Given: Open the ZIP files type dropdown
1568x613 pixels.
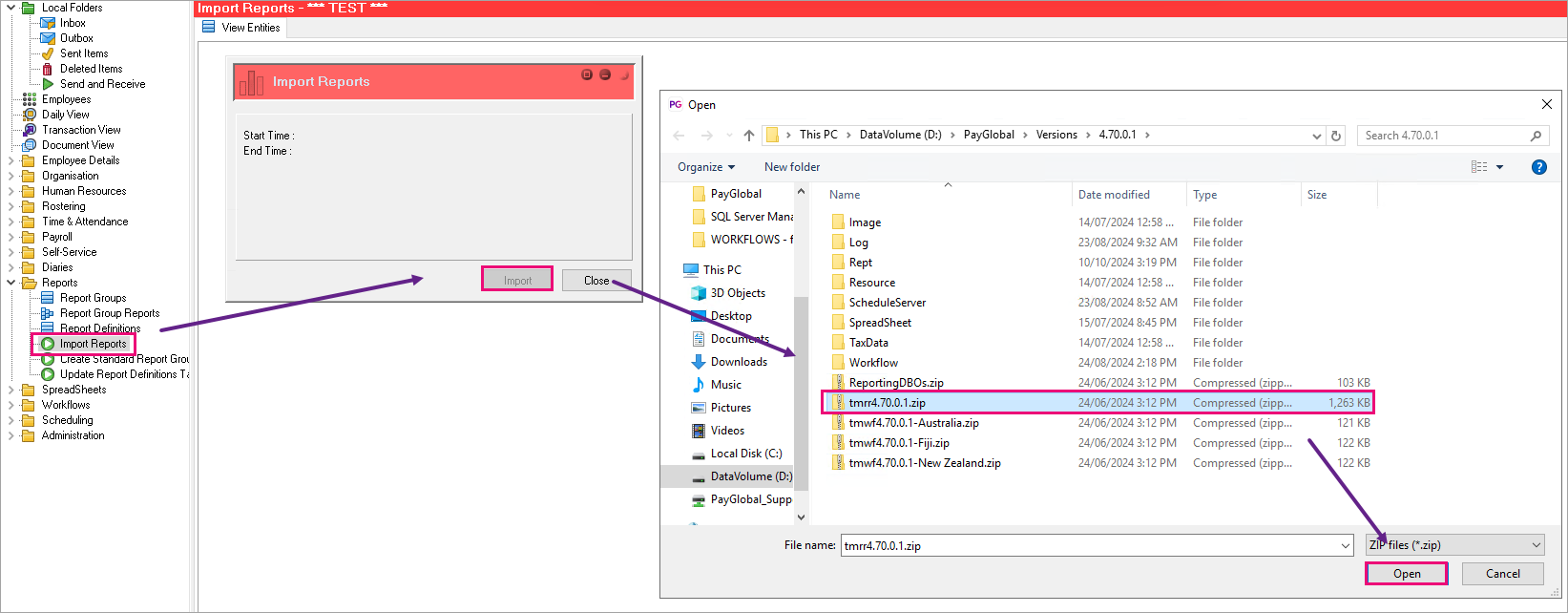Looking at the screenshot, I should 1455,545.
